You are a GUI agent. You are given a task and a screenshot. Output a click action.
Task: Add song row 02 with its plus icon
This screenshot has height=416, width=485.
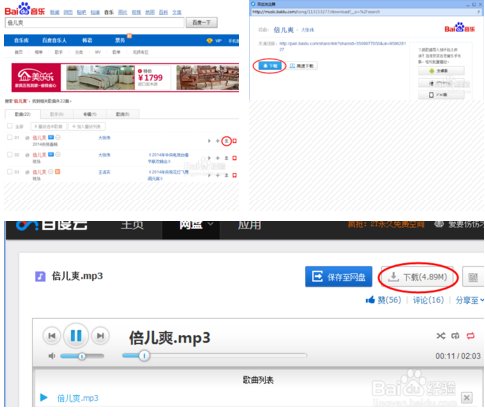[x=218, y=158]
